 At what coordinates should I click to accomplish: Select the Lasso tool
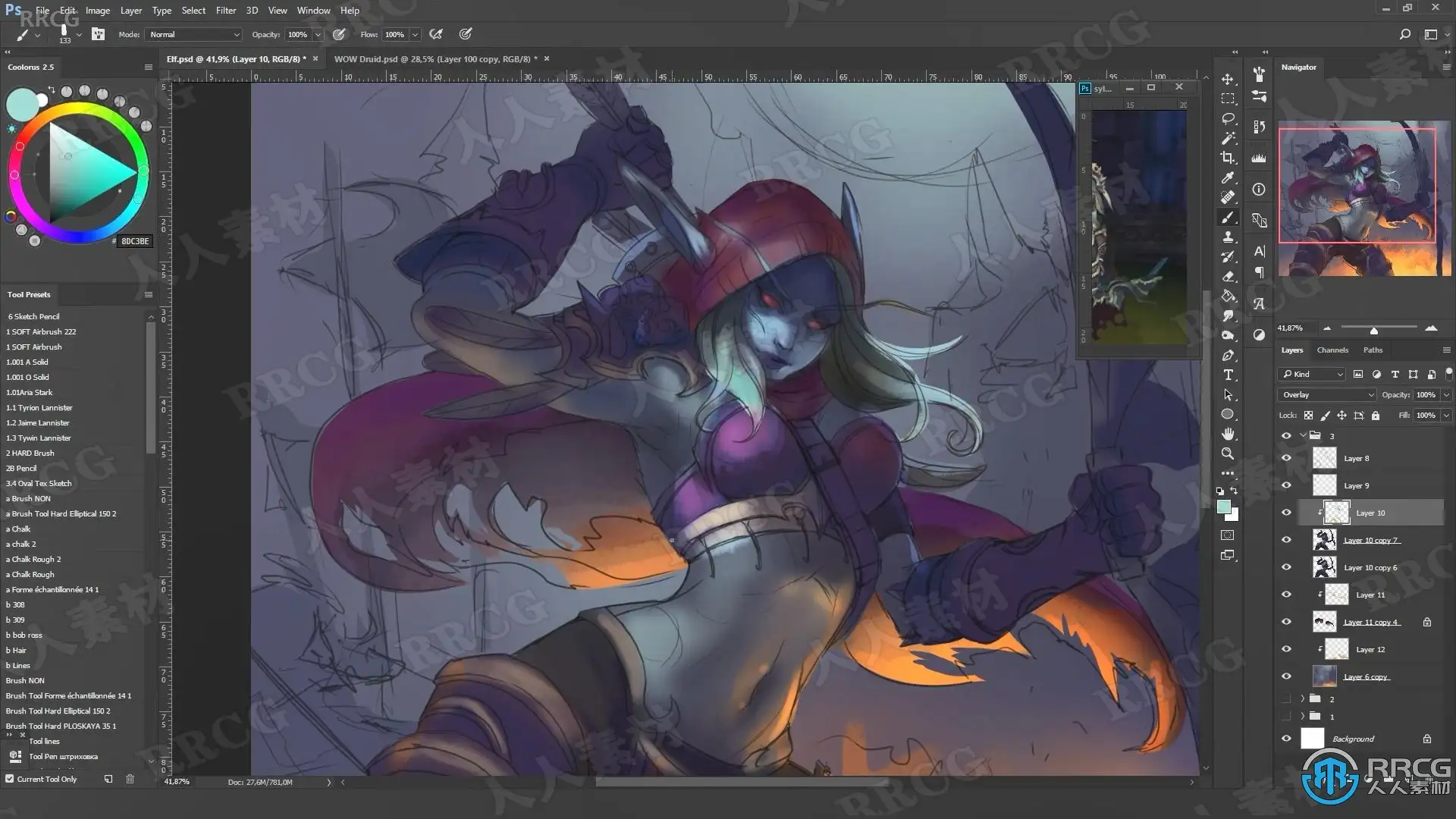click(x=1228, y=118)
